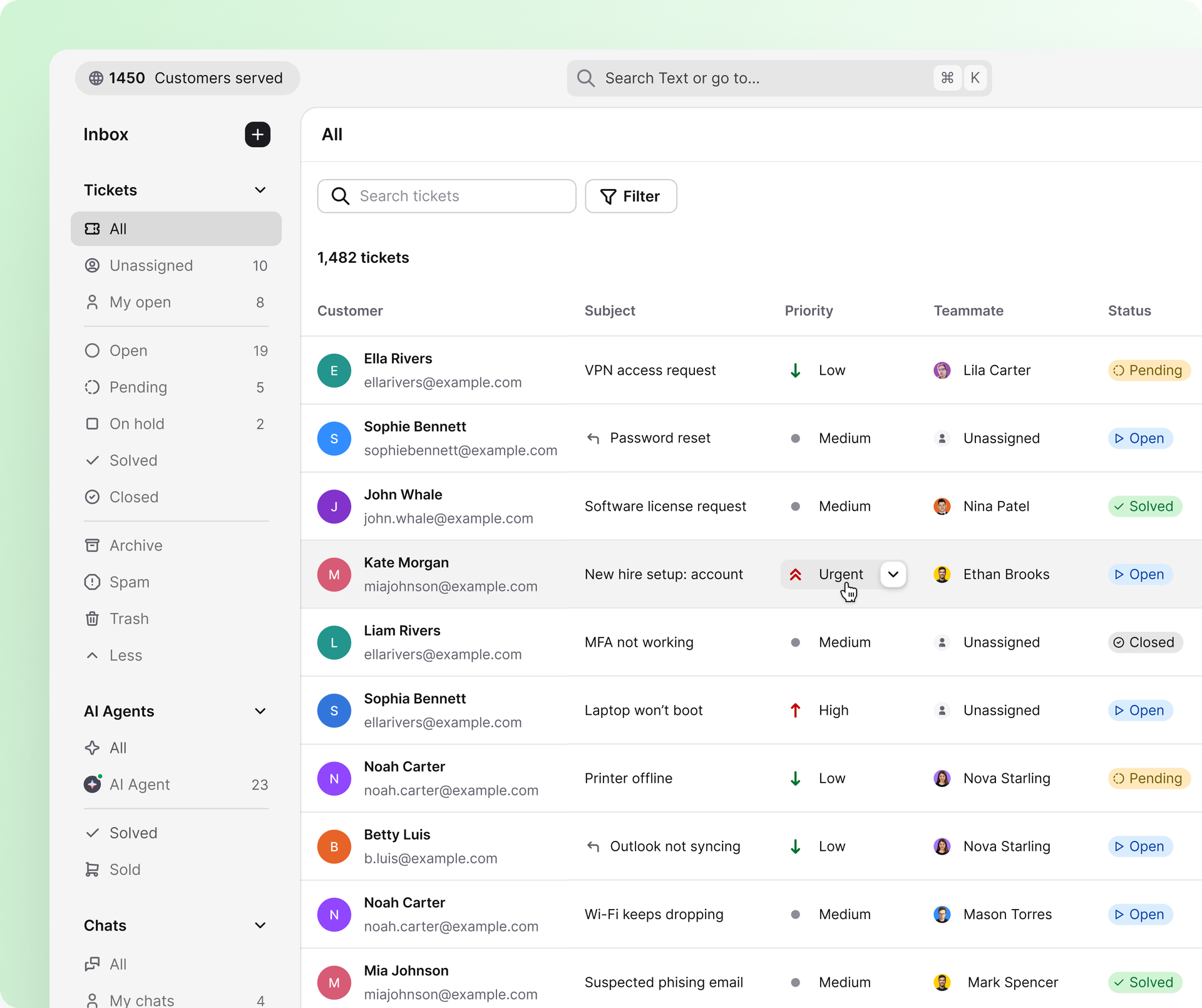The image size is (1202, 1008).
Task: Click the Pending status badge for Ella Rivers
Action: click(x=1149, y=370)
